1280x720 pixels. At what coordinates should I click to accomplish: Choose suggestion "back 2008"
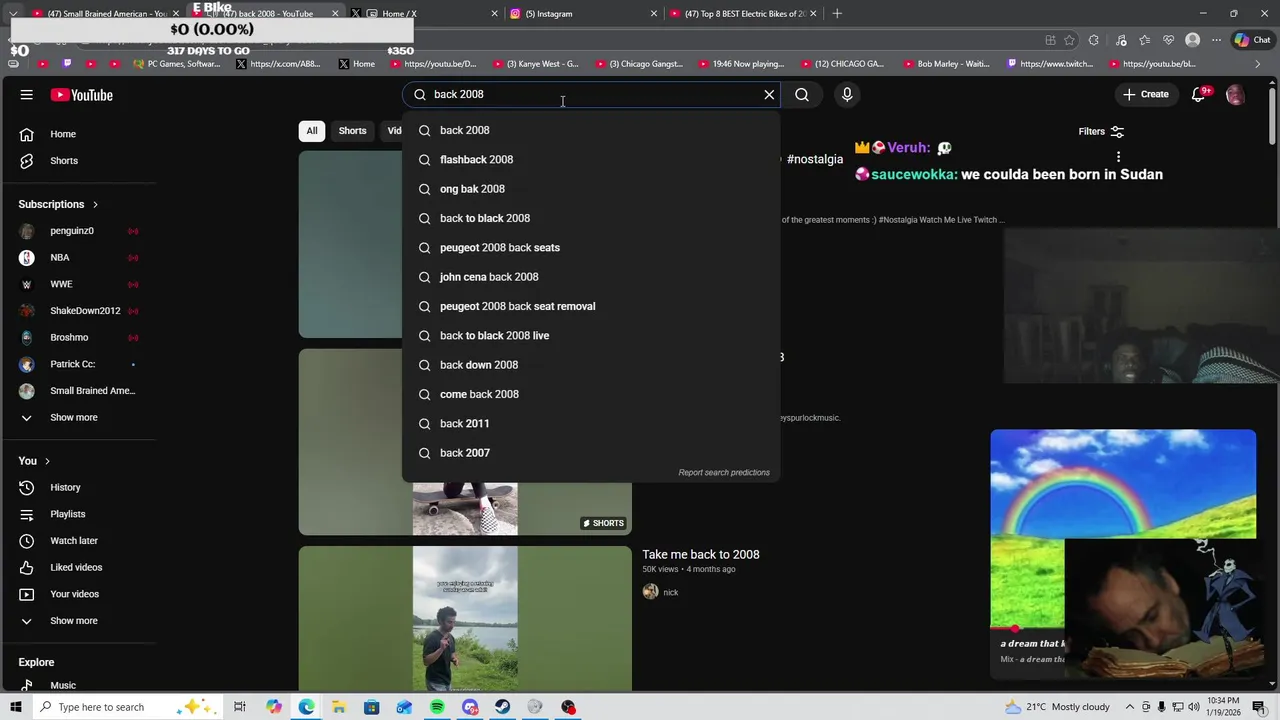590,130
